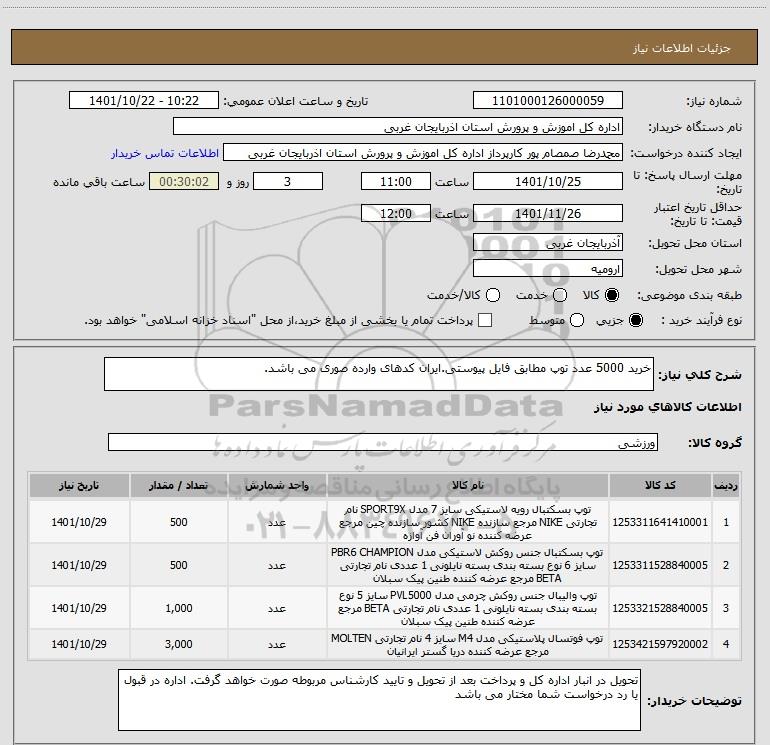Select the خدمت radio button

click(x=560, y=295)
